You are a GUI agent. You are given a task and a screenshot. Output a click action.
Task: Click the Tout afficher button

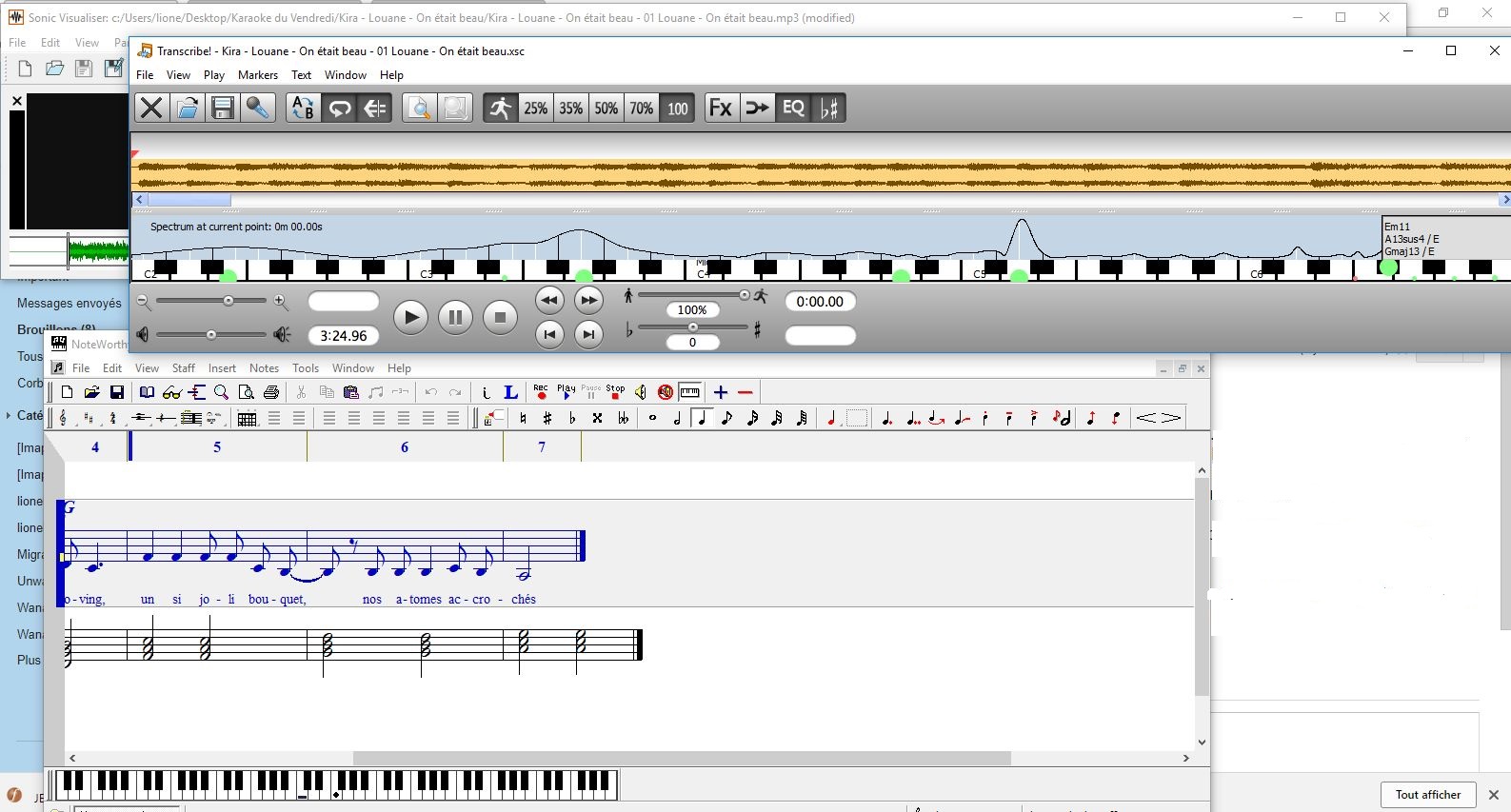[1428, 795]
